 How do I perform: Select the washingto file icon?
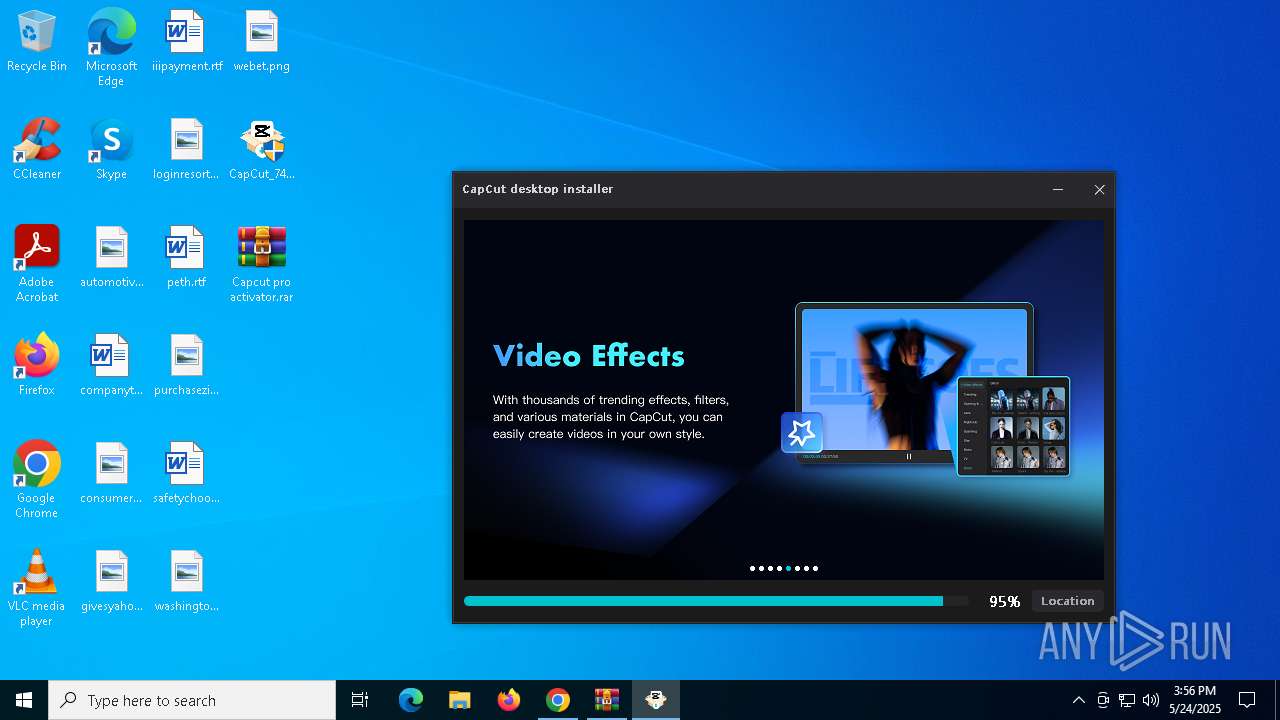[186, 582]
